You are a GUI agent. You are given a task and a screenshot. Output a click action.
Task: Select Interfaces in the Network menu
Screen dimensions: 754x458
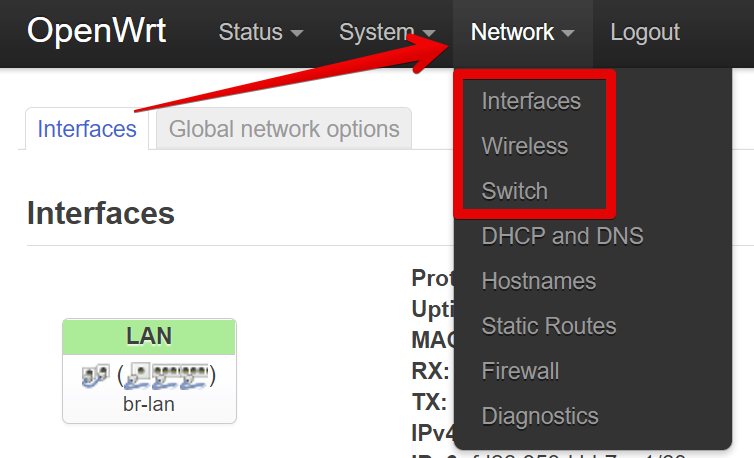pos(531,101)
